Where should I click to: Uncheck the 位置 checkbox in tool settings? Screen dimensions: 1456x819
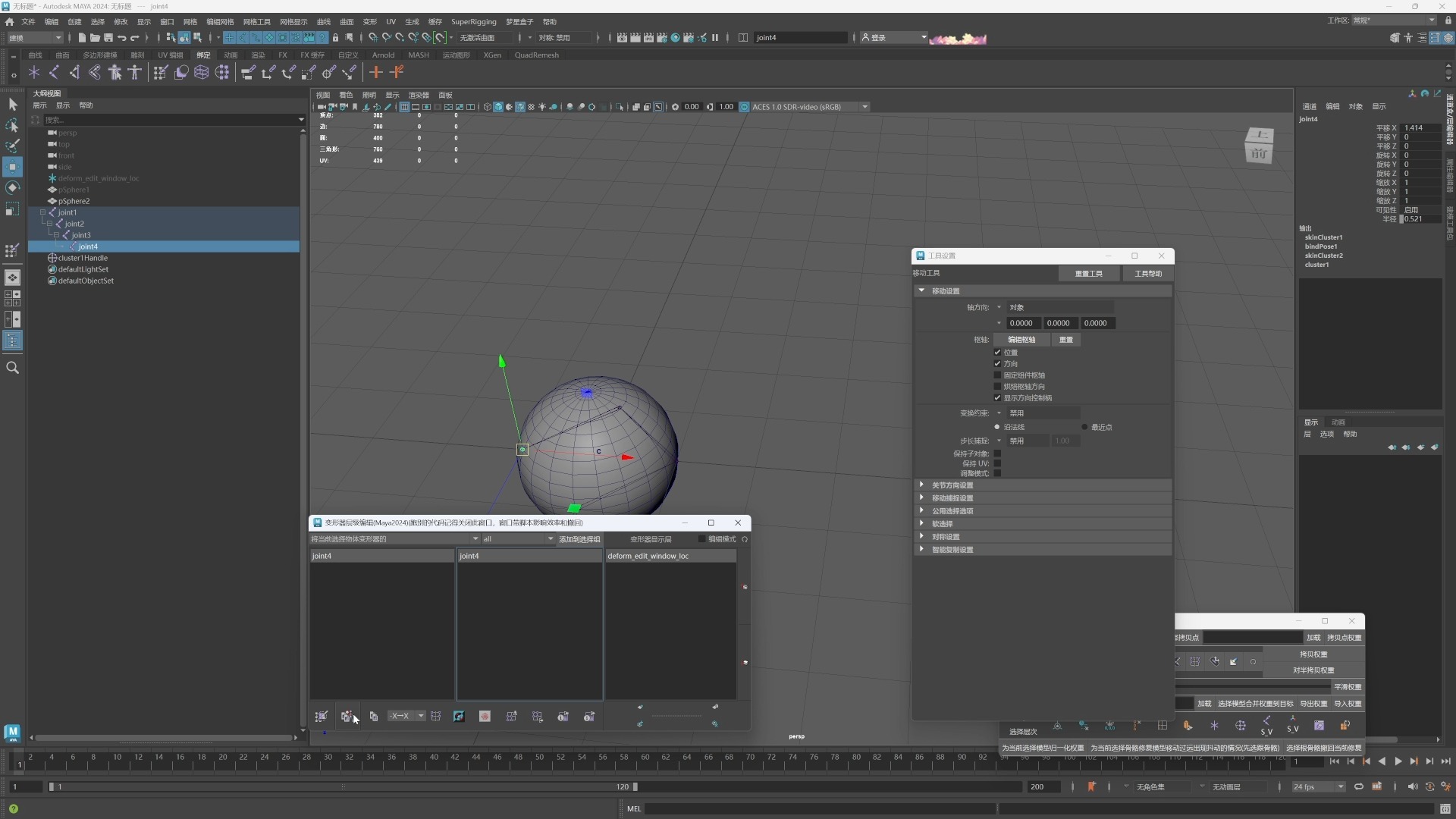click(x=997, y=353)
